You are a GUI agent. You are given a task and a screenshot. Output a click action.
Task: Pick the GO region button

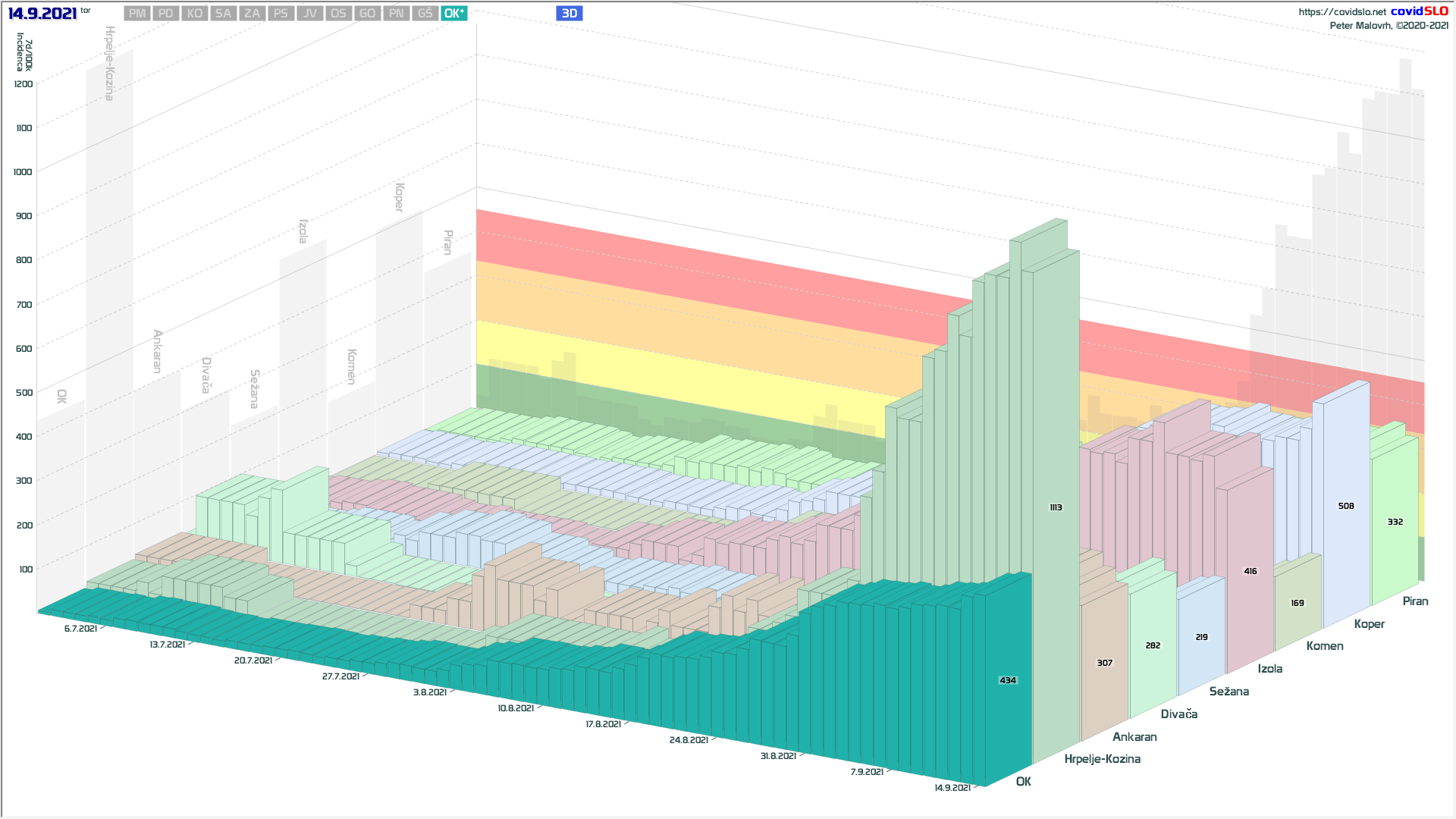coord(367,14)
